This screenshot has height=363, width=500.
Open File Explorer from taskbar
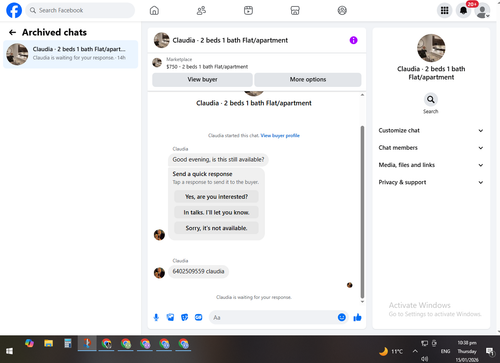click(x=48, y=343)
